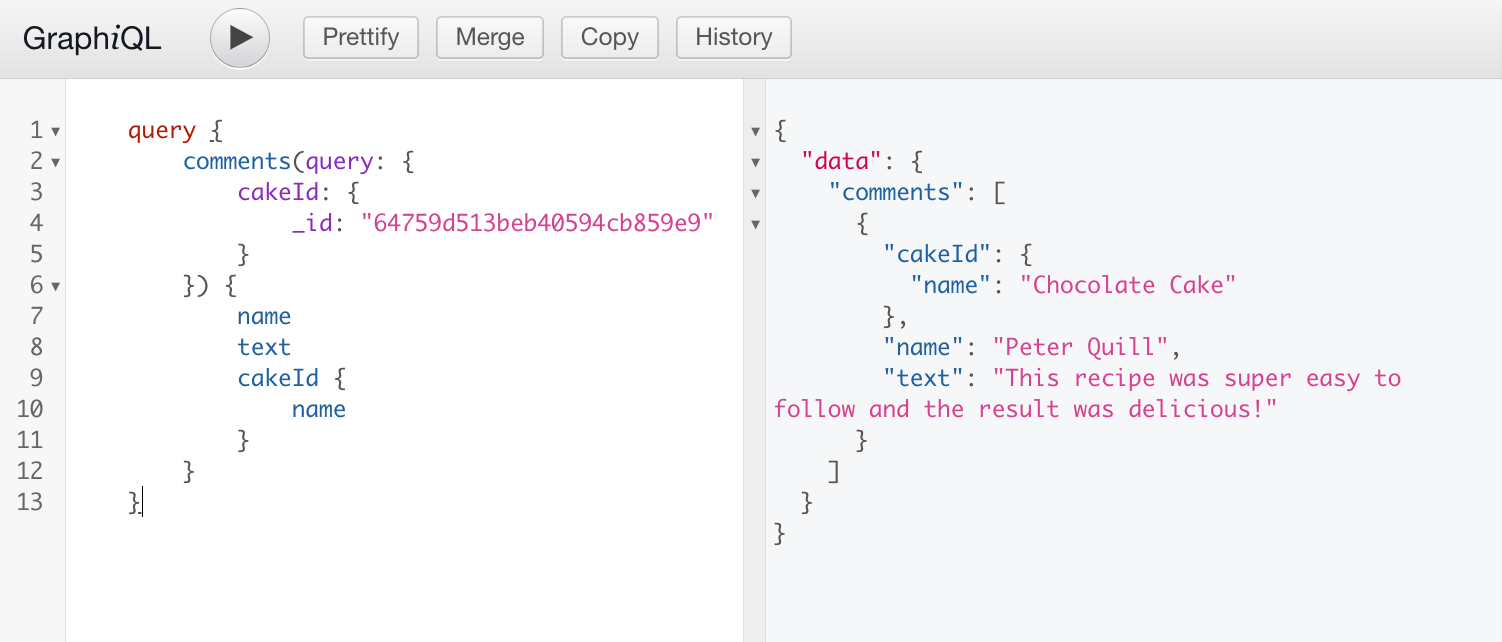
Task: Collapse the closing block fold arrow on line 6
Action: pos(55,285)
